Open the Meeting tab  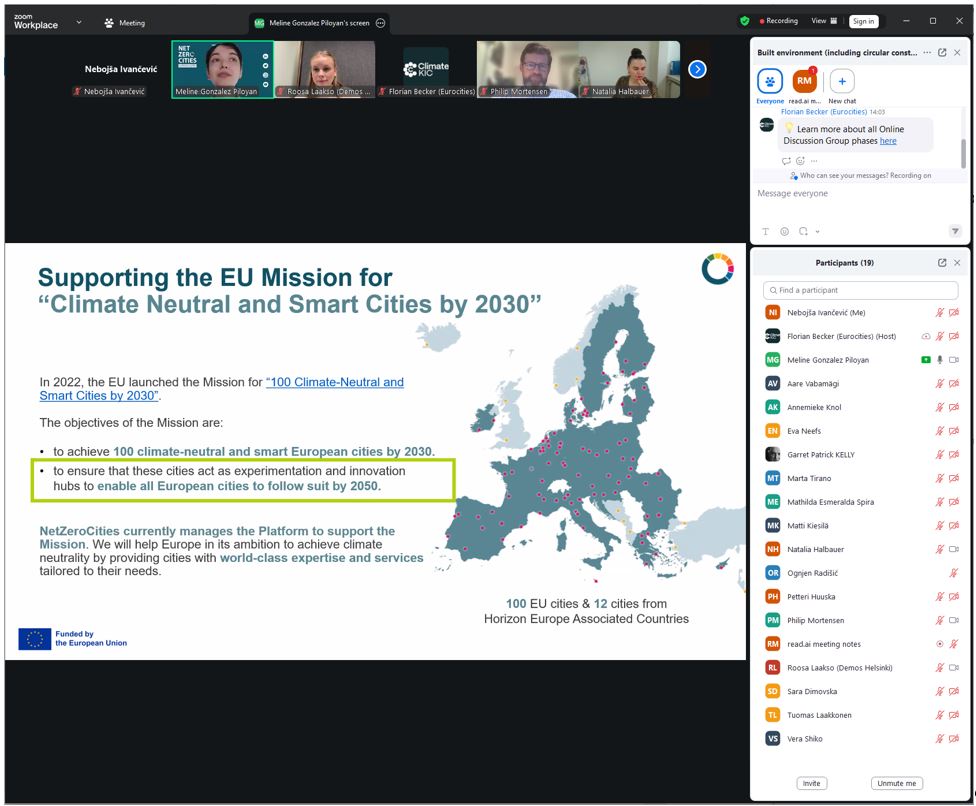pos(125,23)
